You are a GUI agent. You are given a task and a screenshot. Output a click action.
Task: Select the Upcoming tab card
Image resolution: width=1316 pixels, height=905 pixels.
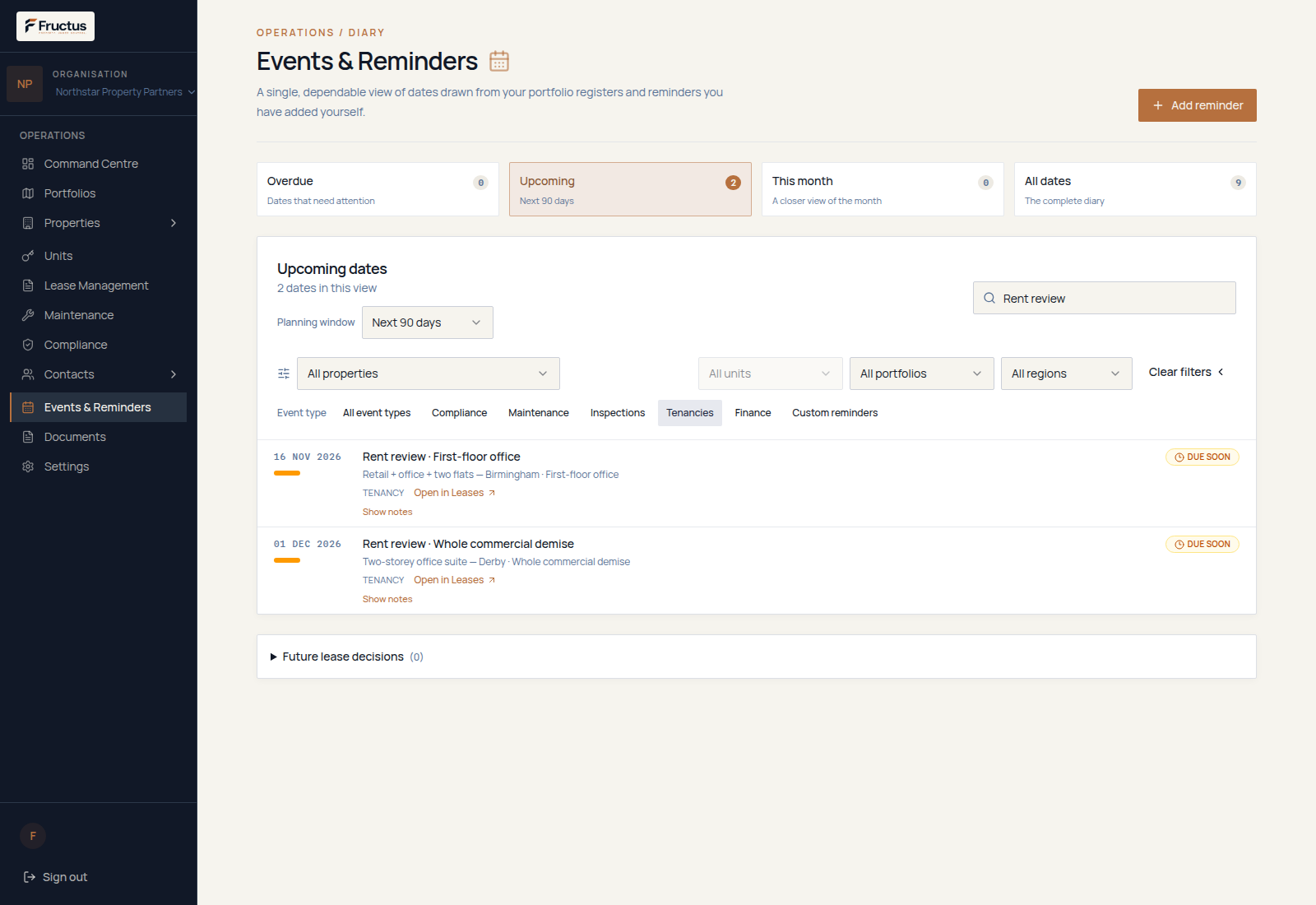[x=630, y=189]
